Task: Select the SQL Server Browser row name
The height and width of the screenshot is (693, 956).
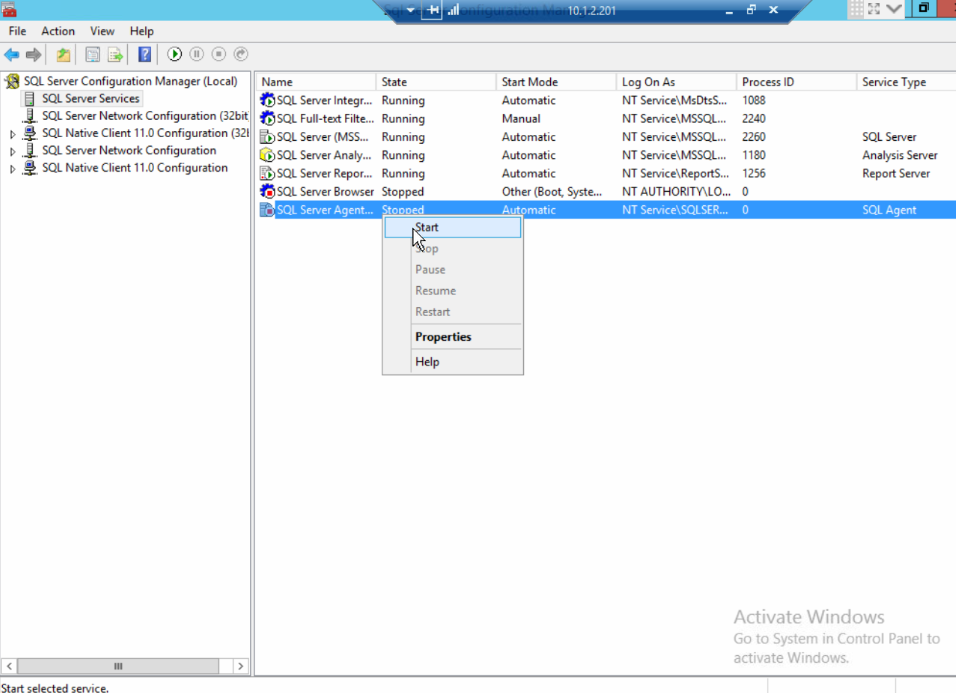Action: [x=325, y=191]
